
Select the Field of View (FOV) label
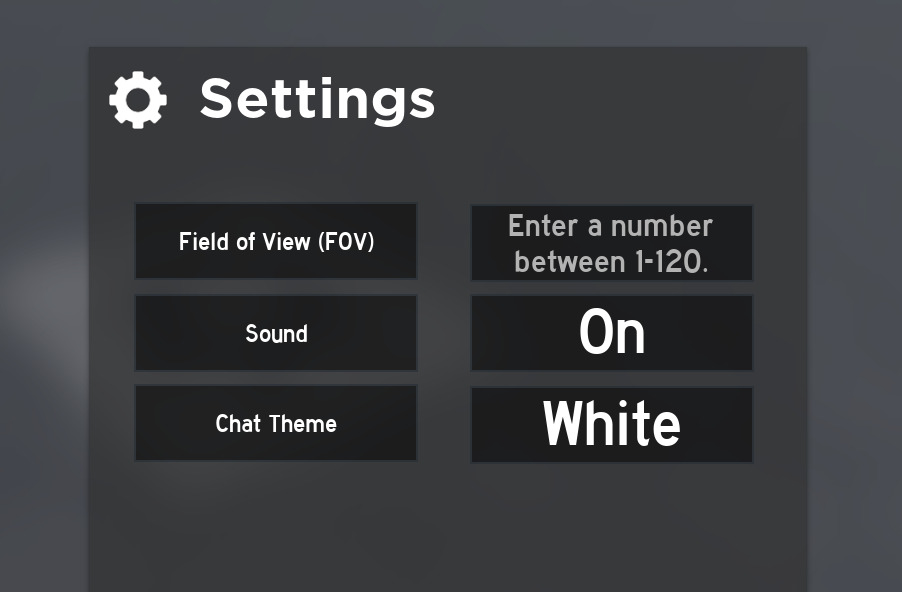[276, 241]
